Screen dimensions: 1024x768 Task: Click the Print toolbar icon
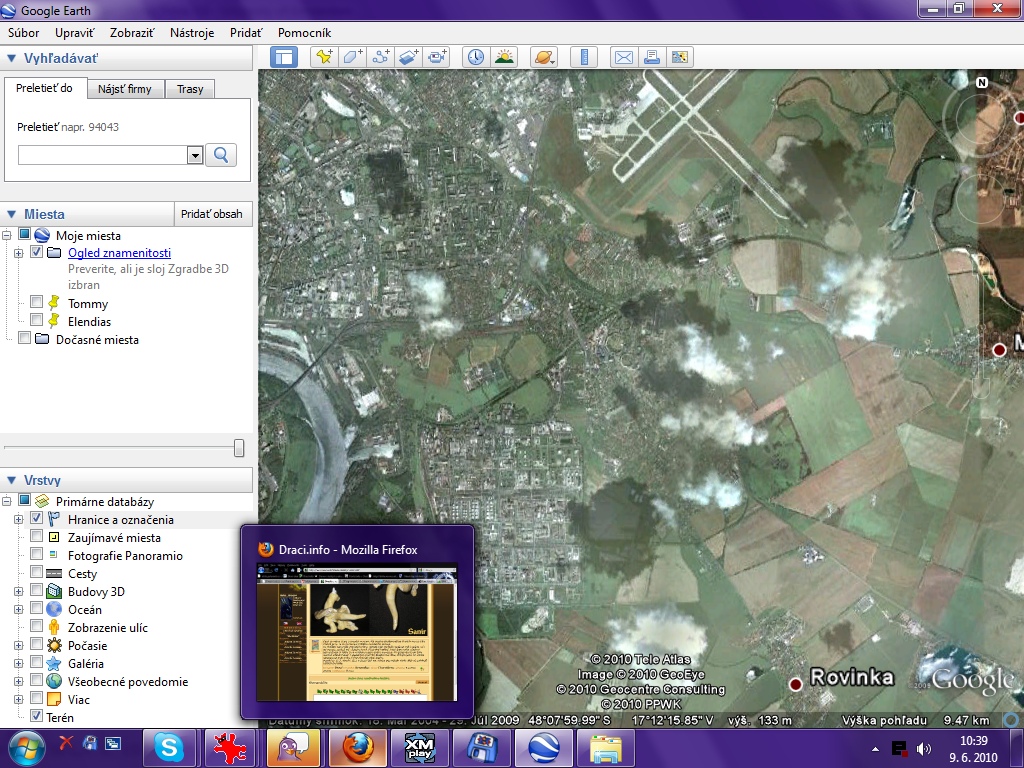(x=652, y=57)
